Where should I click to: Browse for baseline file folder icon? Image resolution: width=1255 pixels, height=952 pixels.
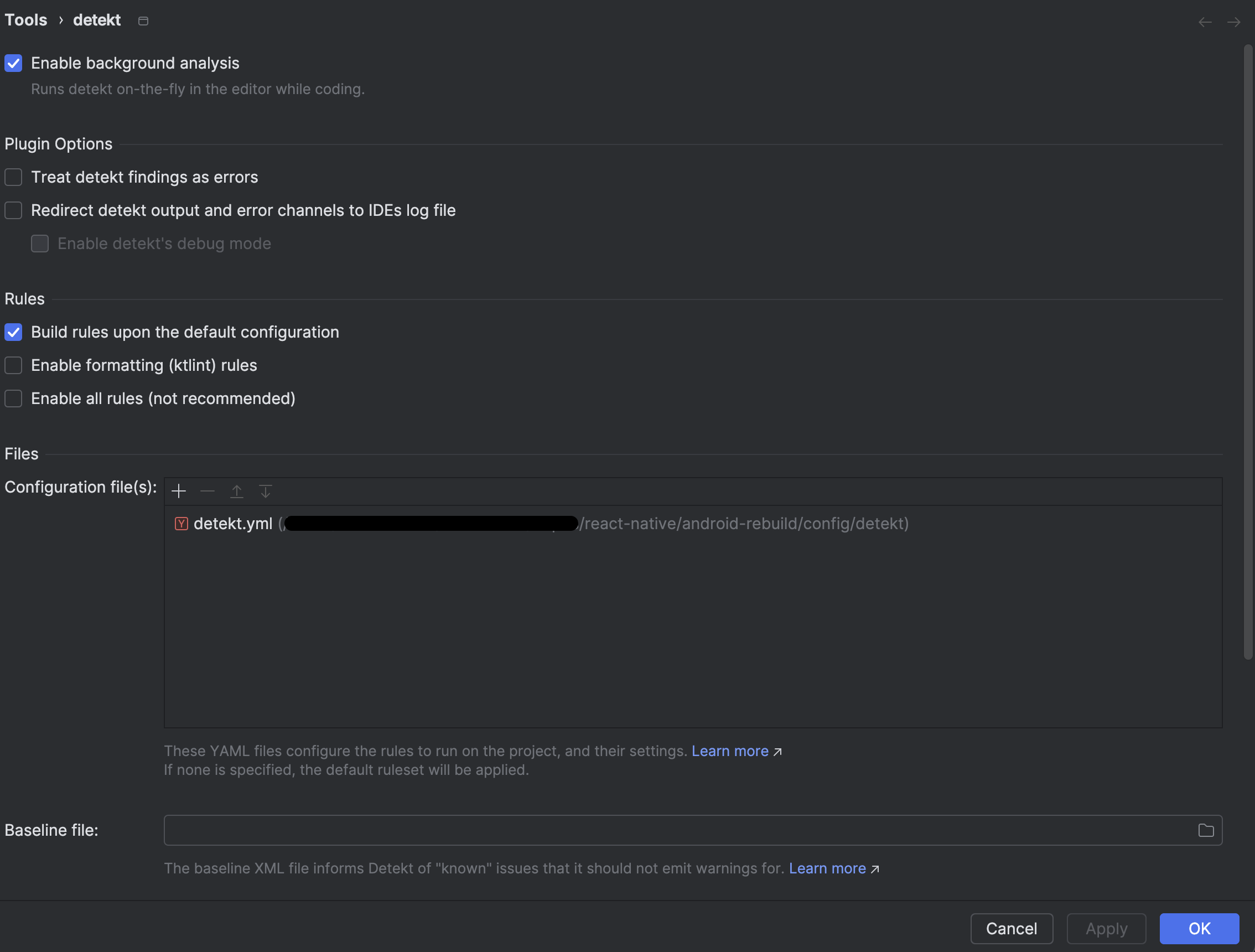(1206, 831)
